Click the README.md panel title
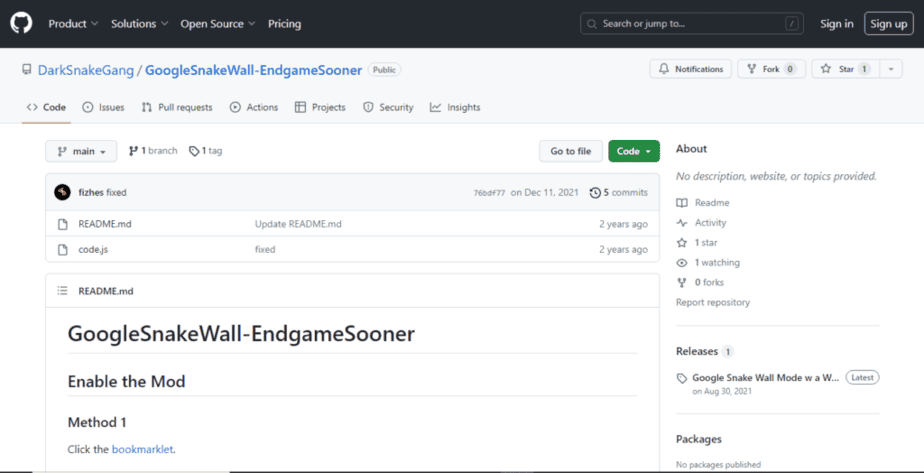The height and width of the screenshot is (473, 924). pos(106,291)
